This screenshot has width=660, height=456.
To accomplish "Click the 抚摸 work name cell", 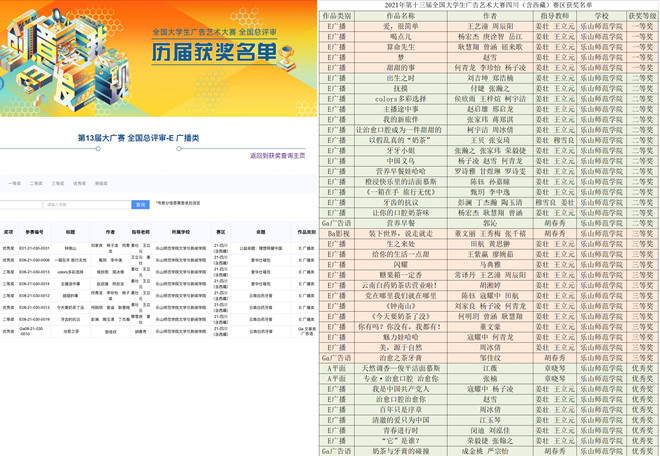I will (401, 88).
